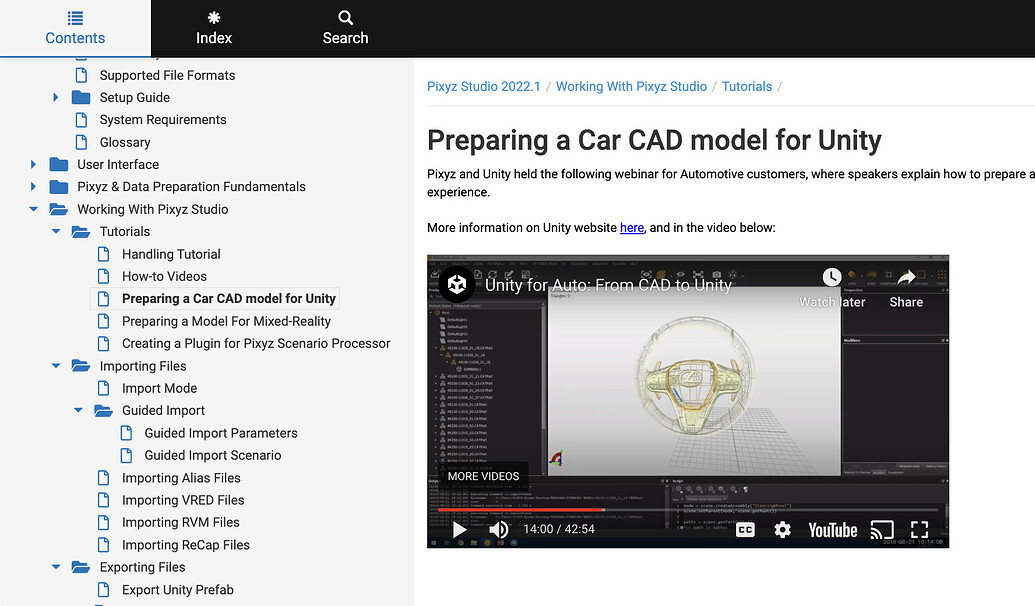Mute the video with the volume icon
The image size is (1035, 606).
498,529
